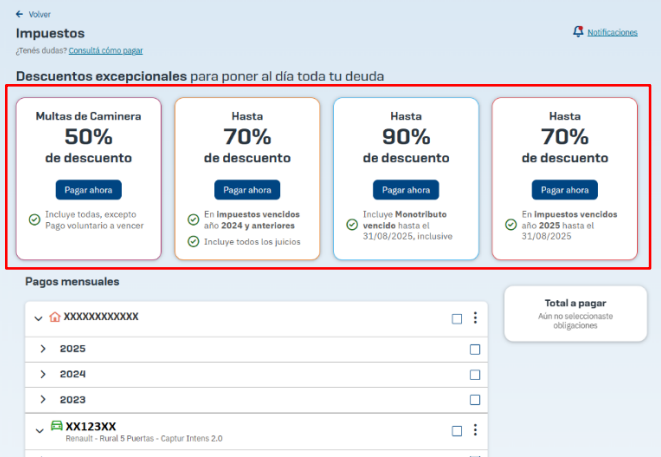This screenshot has height=457, width=661.
Task: Check the 2023 year row checkbox
Action: (x=475, y=400)
